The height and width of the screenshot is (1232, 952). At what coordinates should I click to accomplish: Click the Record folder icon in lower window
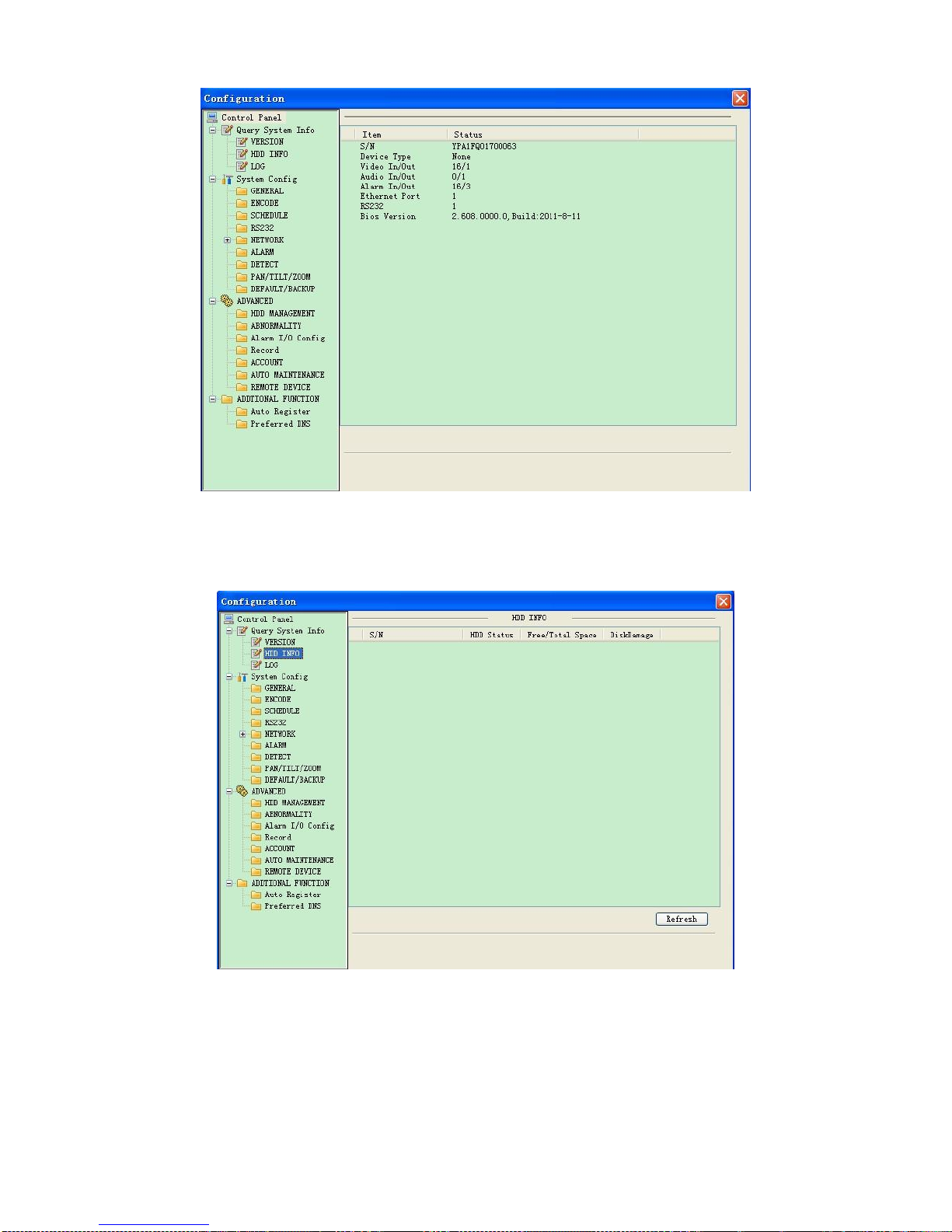tap(256, 837)
